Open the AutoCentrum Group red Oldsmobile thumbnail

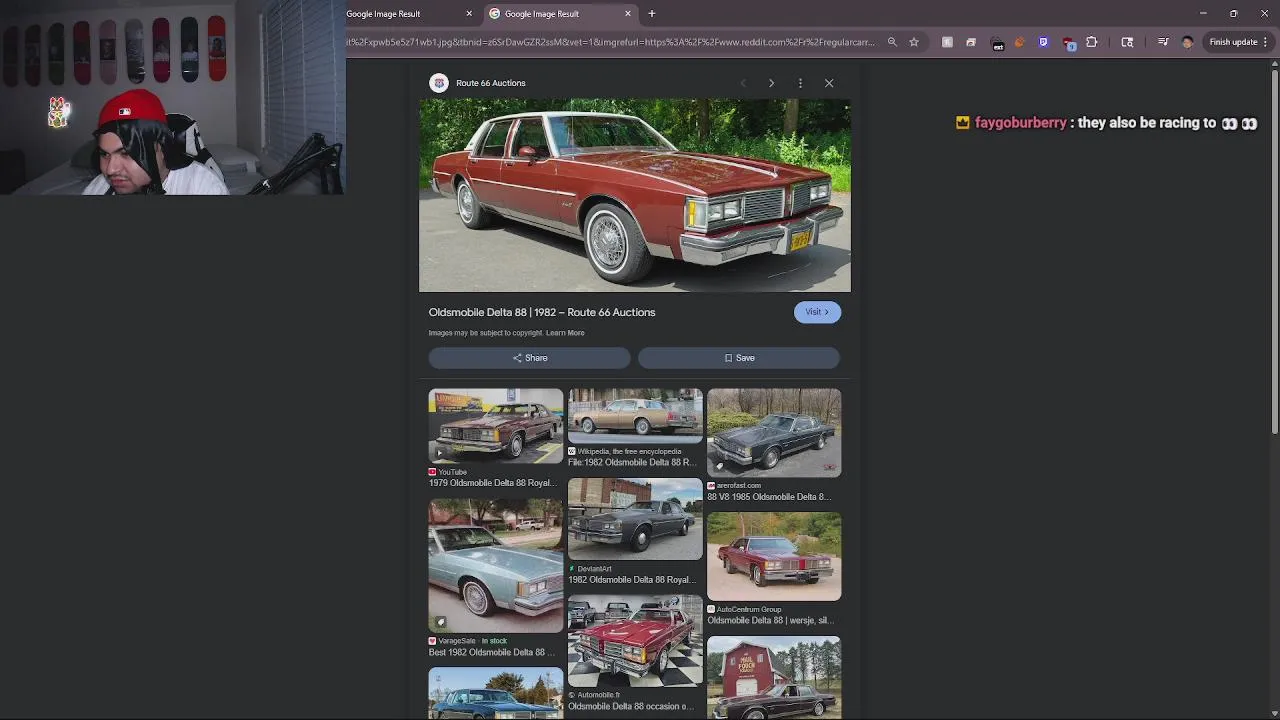tap(774, 557)
